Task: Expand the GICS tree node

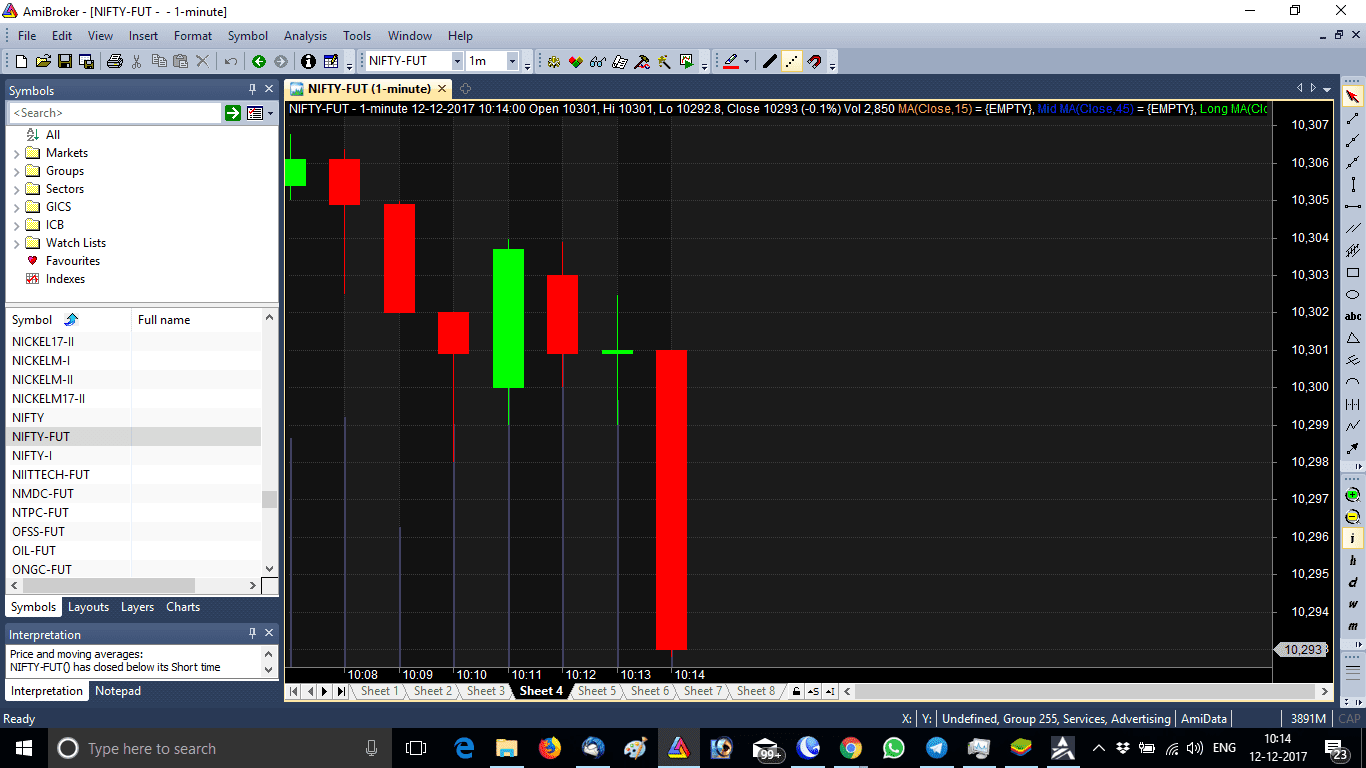Action: tap(16, 208)
